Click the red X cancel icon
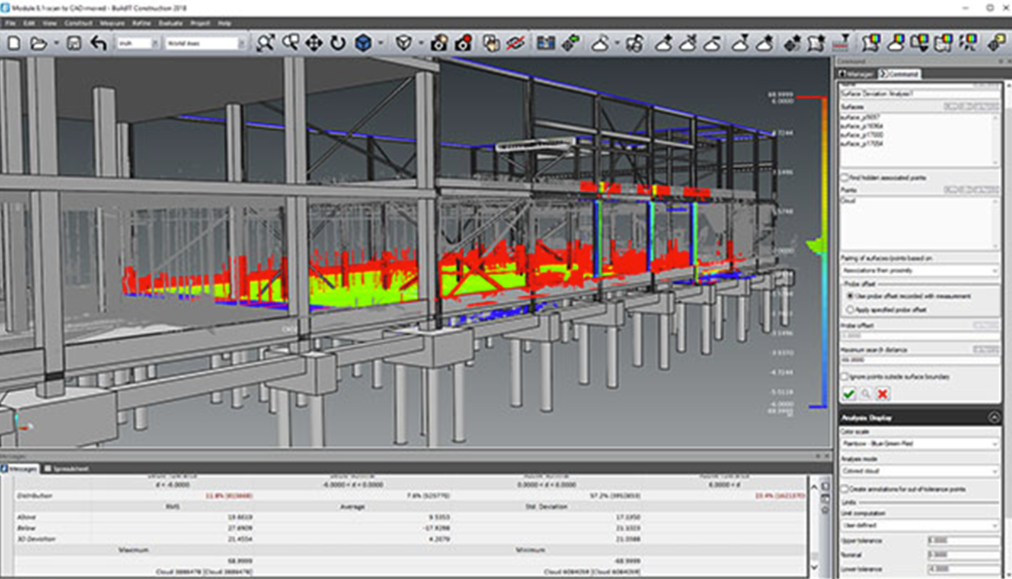The width and height of the screenshot is (1012, 579). pos(882,394)
